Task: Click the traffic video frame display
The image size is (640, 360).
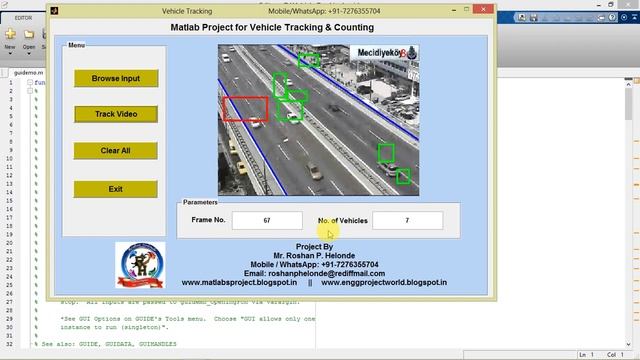Action: (318, 120)
